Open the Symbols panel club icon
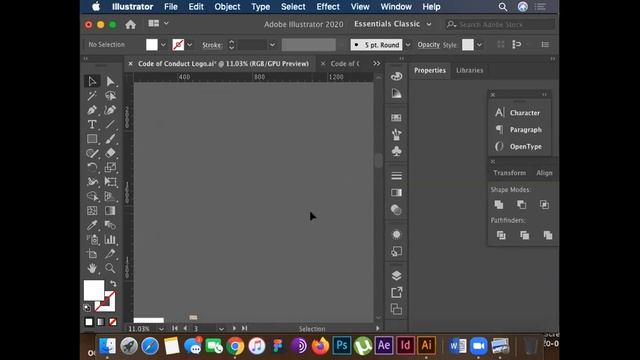 coord(396,151)
